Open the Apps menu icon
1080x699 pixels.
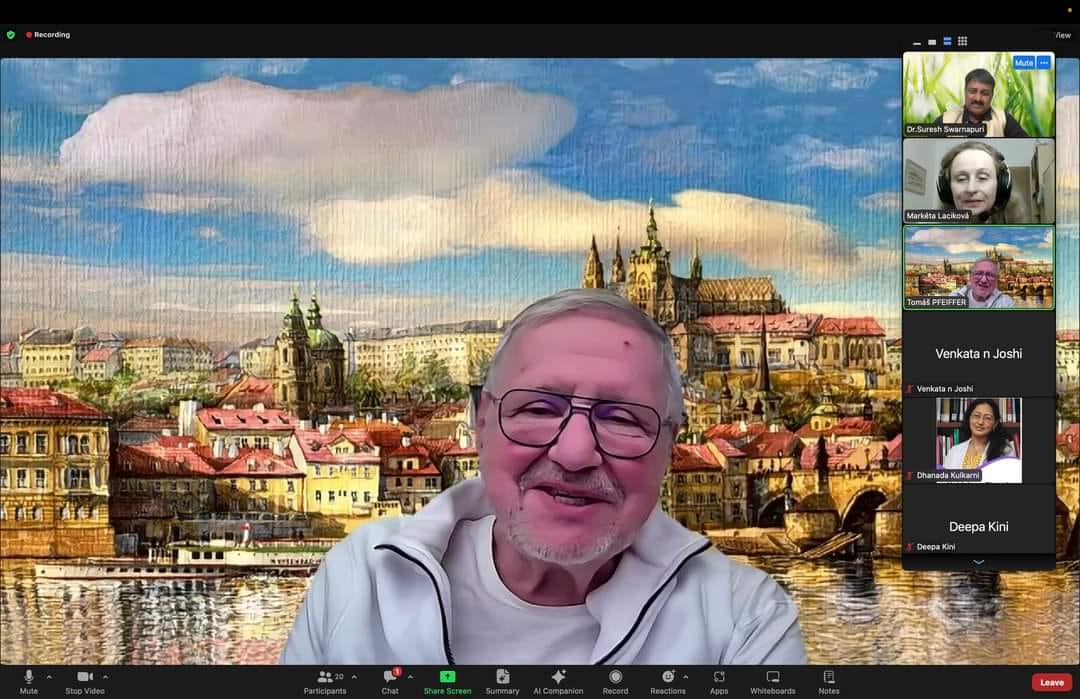718,681
